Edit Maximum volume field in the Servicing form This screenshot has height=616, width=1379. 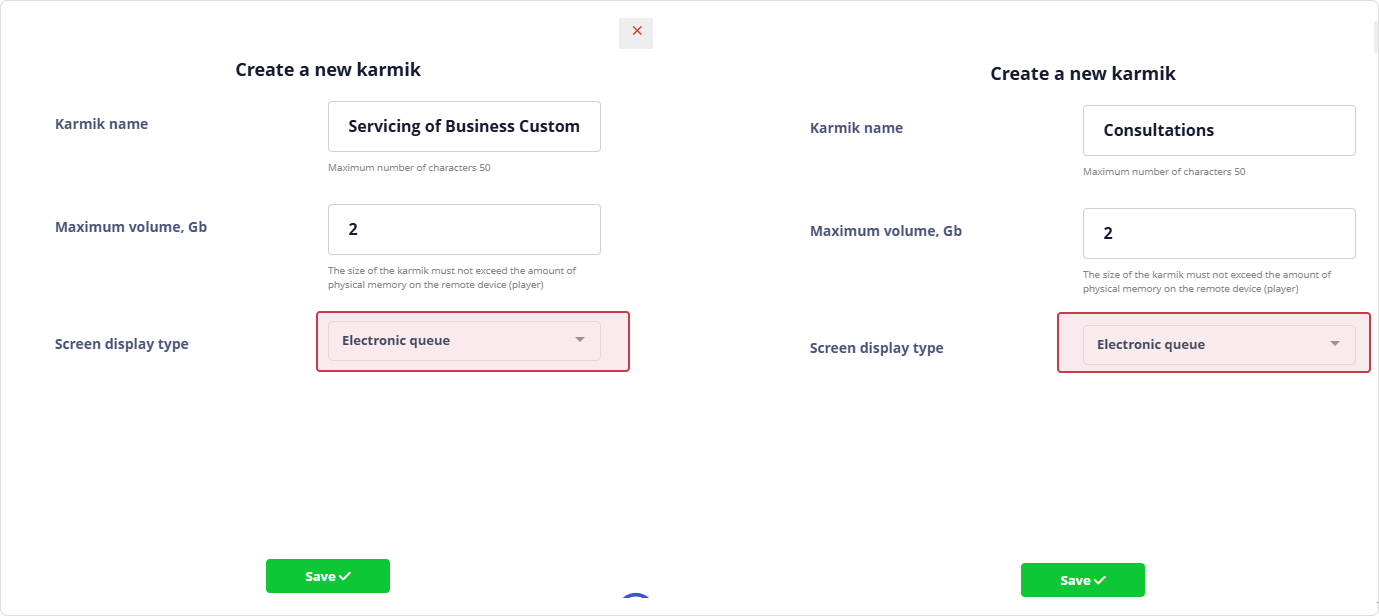tap(464, 229)
